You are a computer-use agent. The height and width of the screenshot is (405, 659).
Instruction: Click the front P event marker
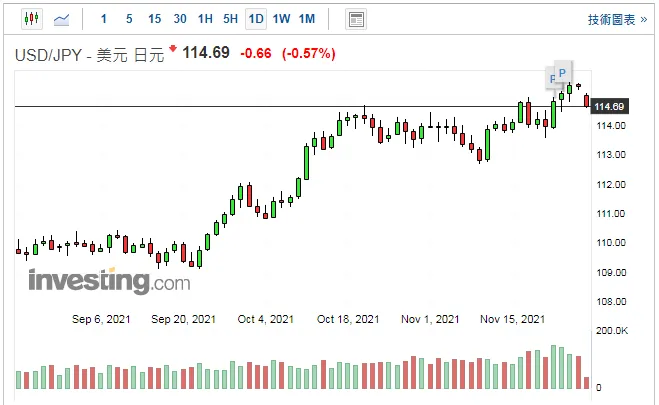(562, 73)
